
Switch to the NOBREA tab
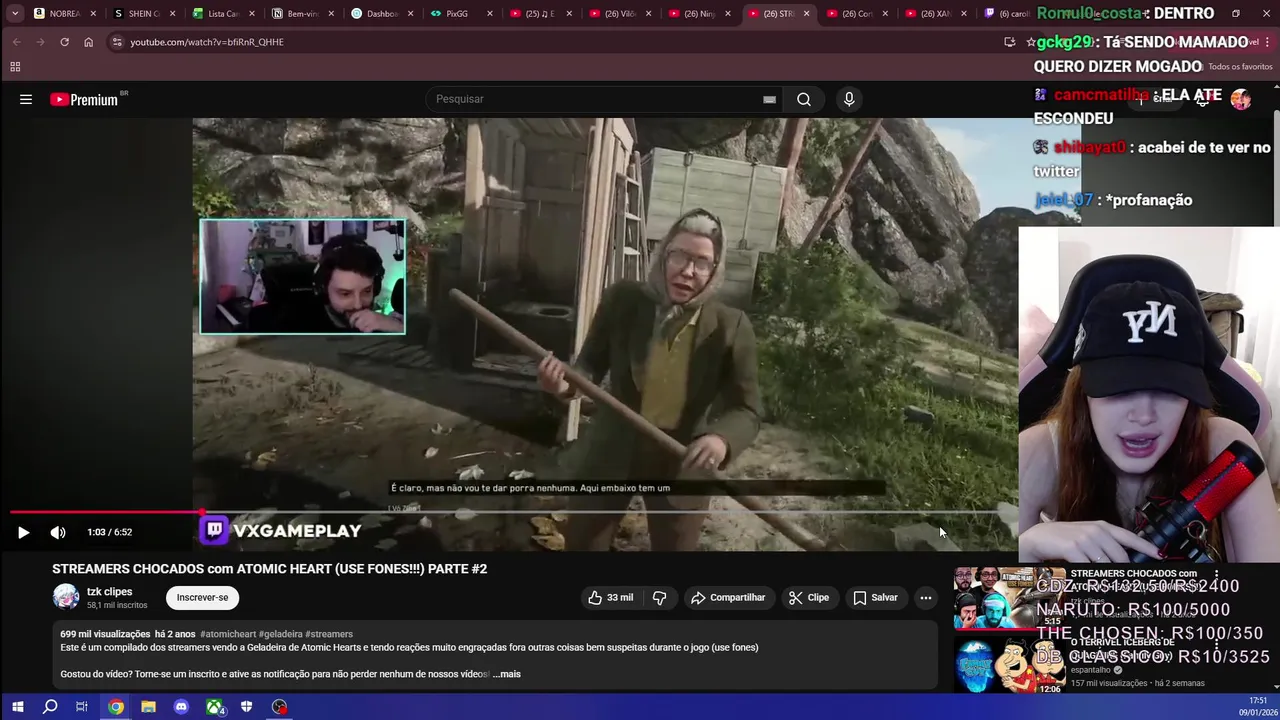[65, 14]
